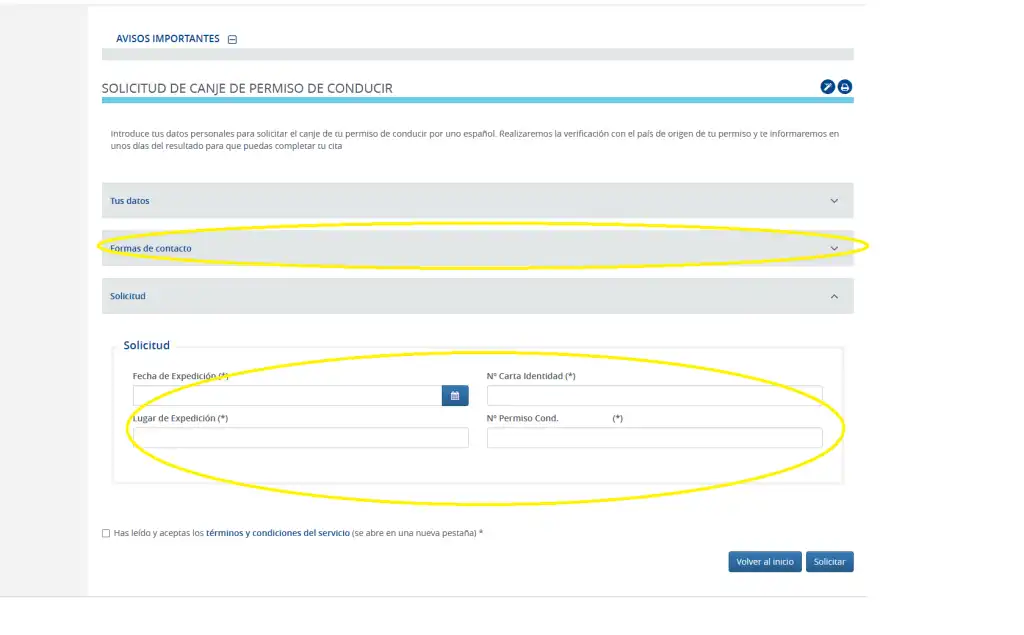
Task: Open the Fecha de Expedición calendar picker
Action: pyautogui.click(x=455, y=396)
